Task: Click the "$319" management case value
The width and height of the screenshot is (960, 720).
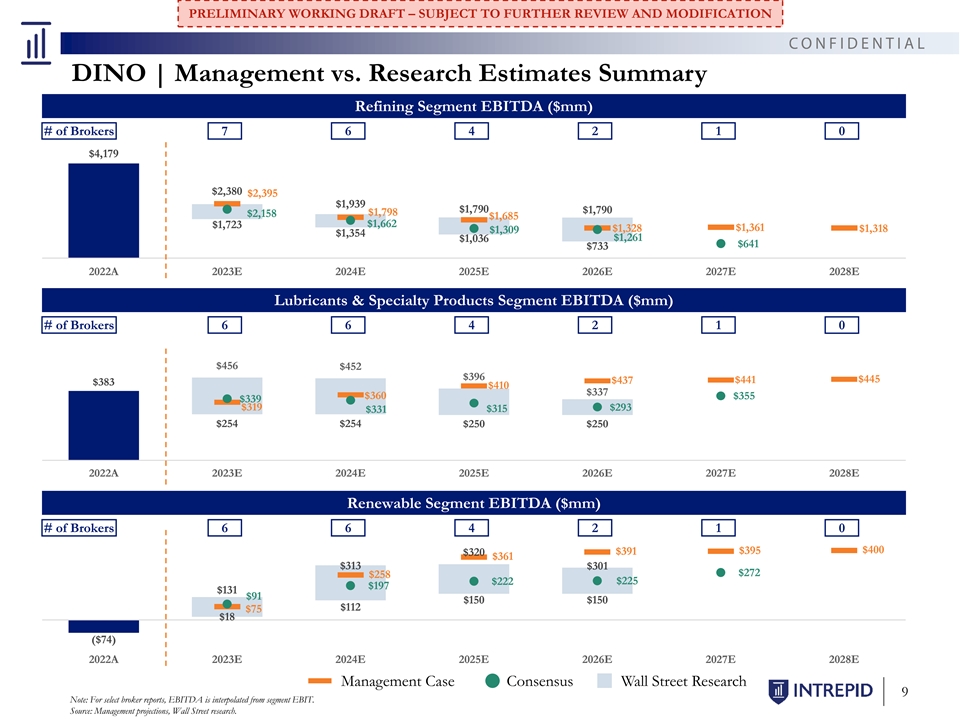Action: click(x=251, y=407)
